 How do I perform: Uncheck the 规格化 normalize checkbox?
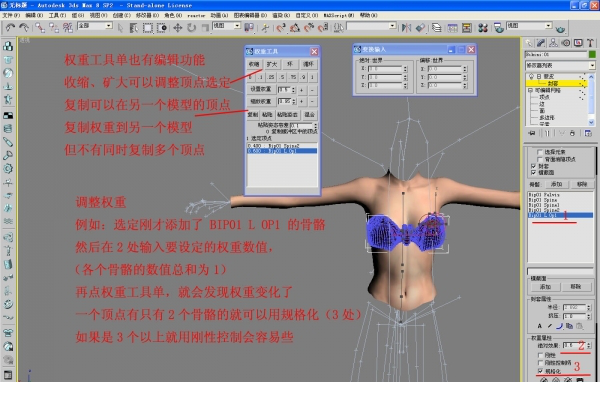[x=540, y=371]
